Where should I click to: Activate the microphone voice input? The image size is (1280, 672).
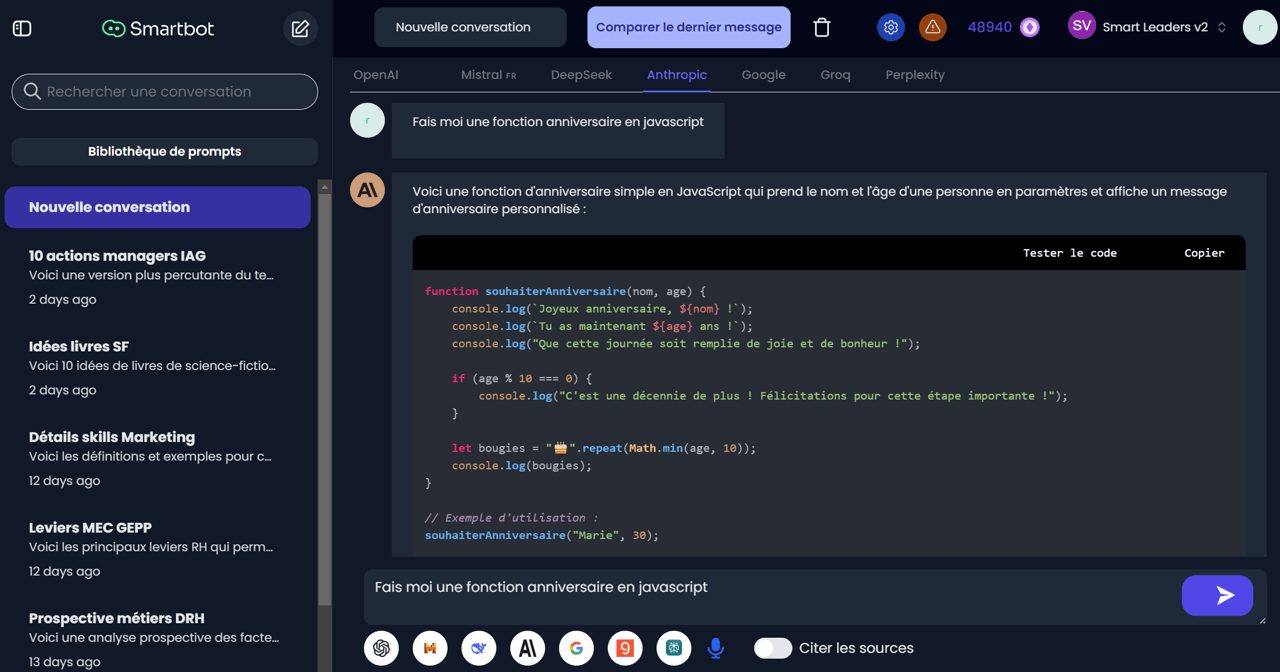[x=716, y=648]
